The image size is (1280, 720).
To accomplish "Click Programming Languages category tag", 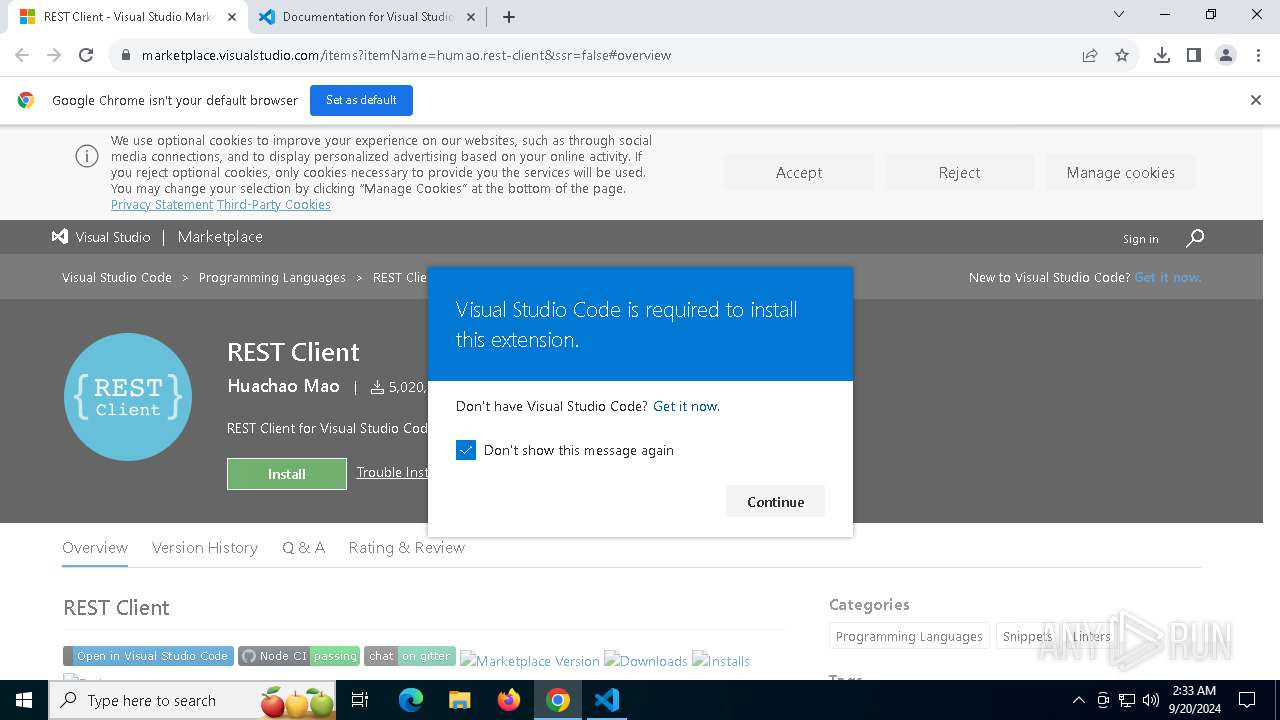I will [x=909, y=636].
